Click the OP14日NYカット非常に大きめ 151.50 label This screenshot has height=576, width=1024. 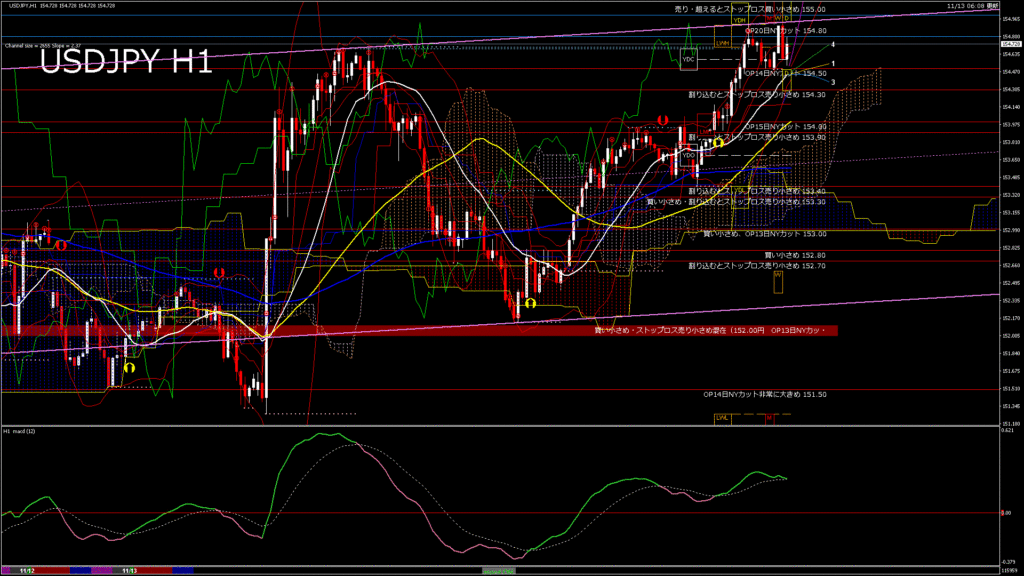click(764, 394)
